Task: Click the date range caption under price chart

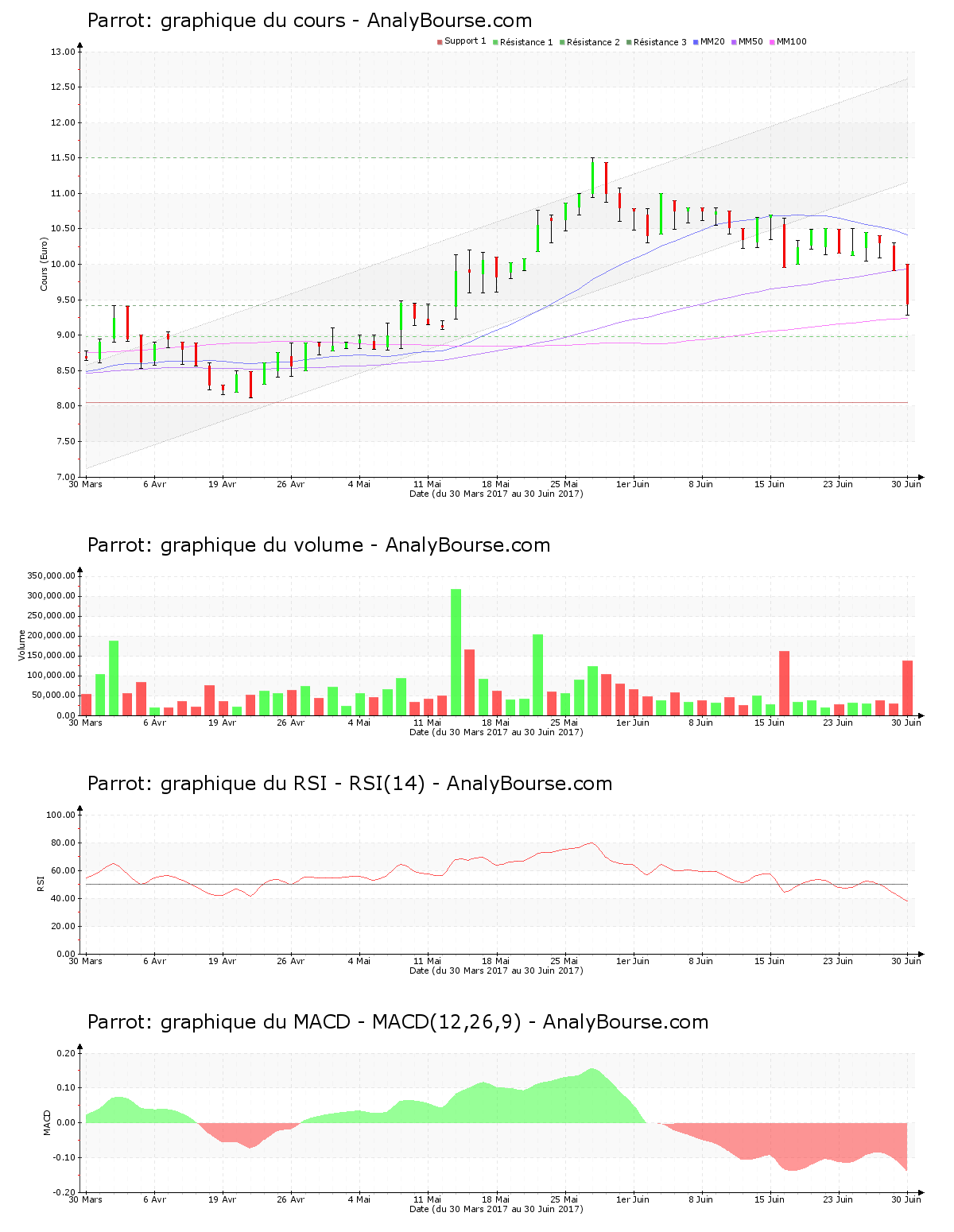Action: 496,494
